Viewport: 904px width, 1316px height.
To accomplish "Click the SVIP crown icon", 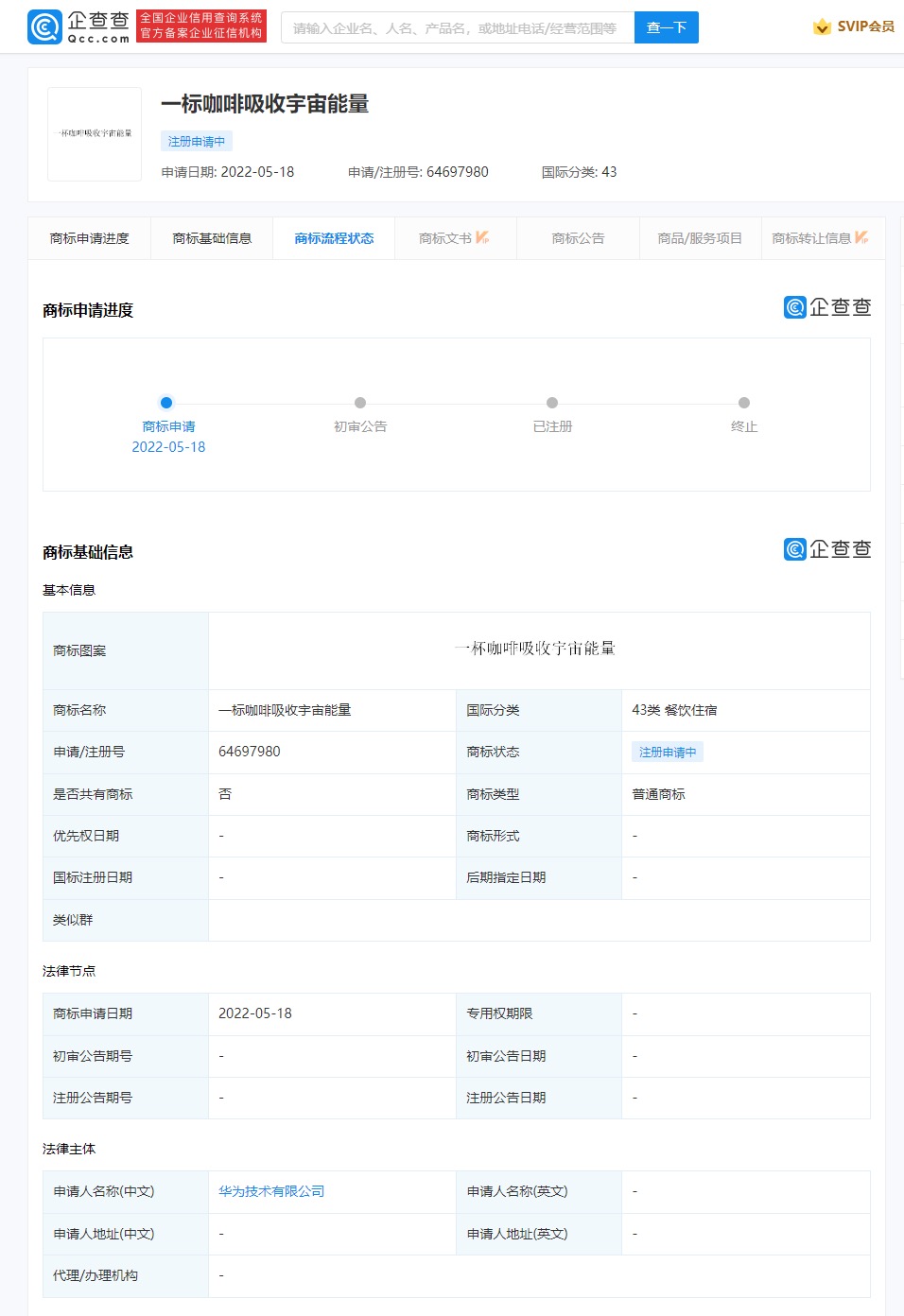I will (x=822, y=27).
